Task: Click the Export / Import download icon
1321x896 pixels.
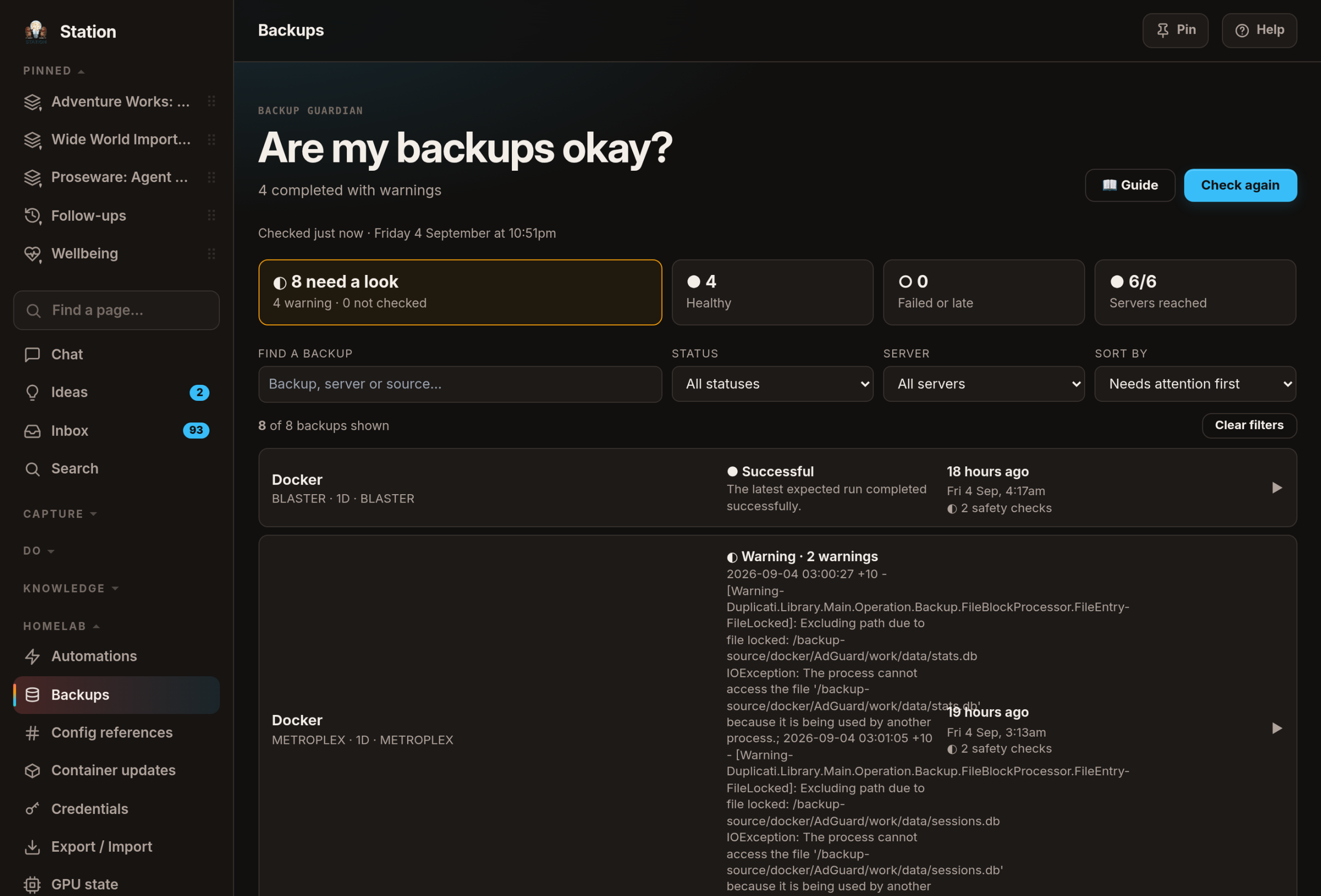Action: click(x=33, y=847)
